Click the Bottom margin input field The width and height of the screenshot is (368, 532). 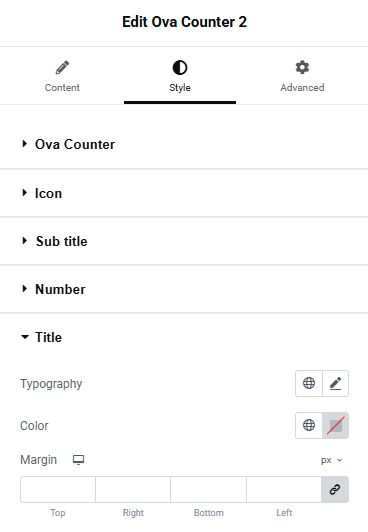(208, 489)
